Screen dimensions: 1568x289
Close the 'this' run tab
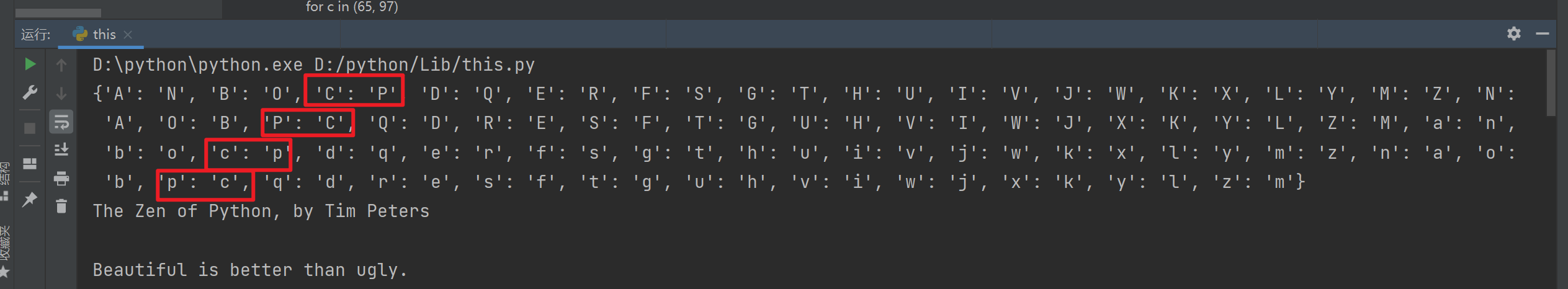(128, 35)
